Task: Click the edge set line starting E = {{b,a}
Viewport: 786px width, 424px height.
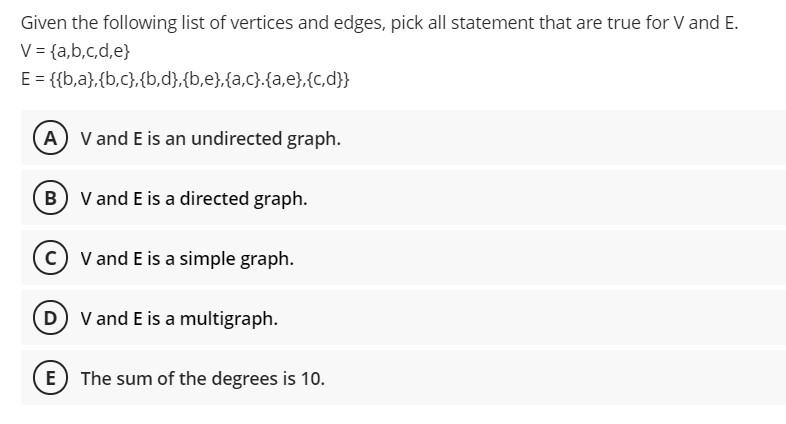Action: 185,79
